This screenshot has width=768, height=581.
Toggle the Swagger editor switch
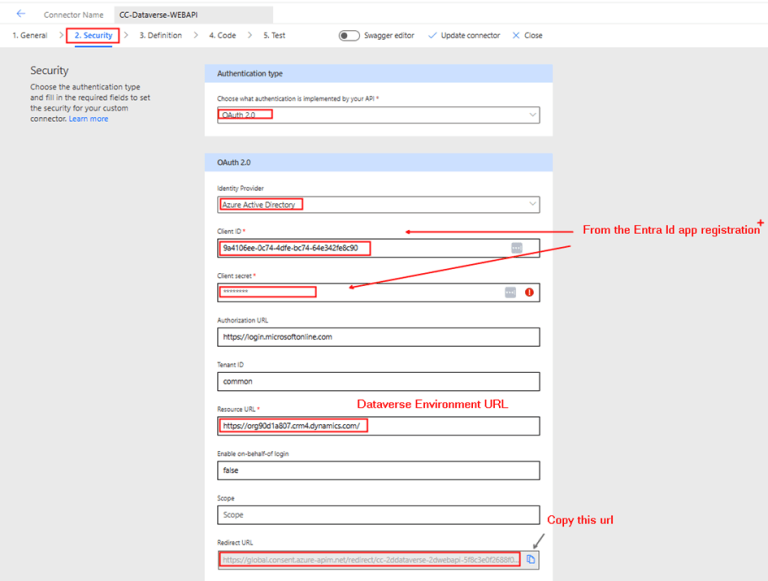349,36
